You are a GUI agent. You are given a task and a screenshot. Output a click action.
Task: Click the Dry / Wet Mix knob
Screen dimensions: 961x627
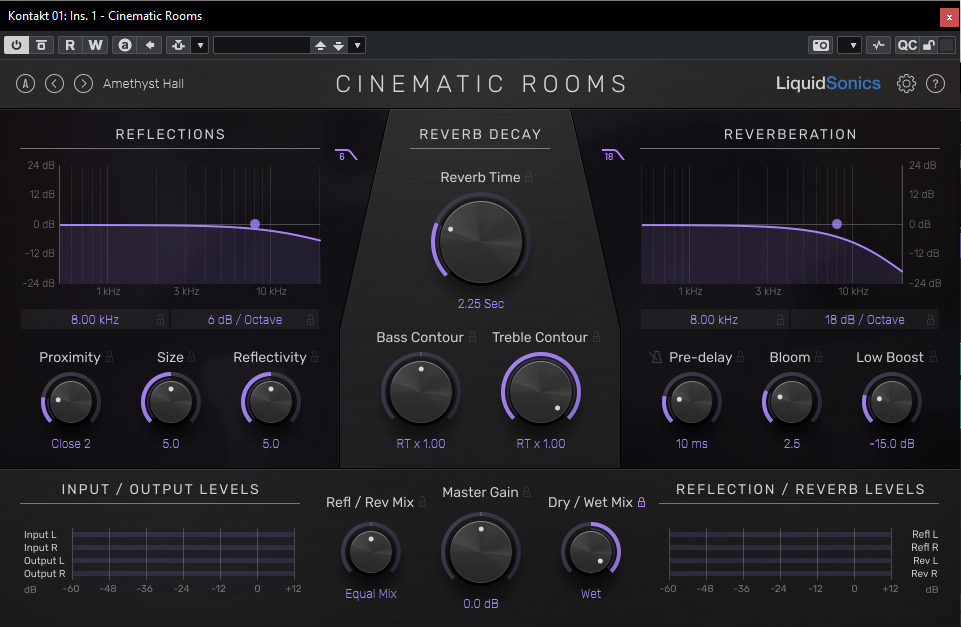point(591,552)
